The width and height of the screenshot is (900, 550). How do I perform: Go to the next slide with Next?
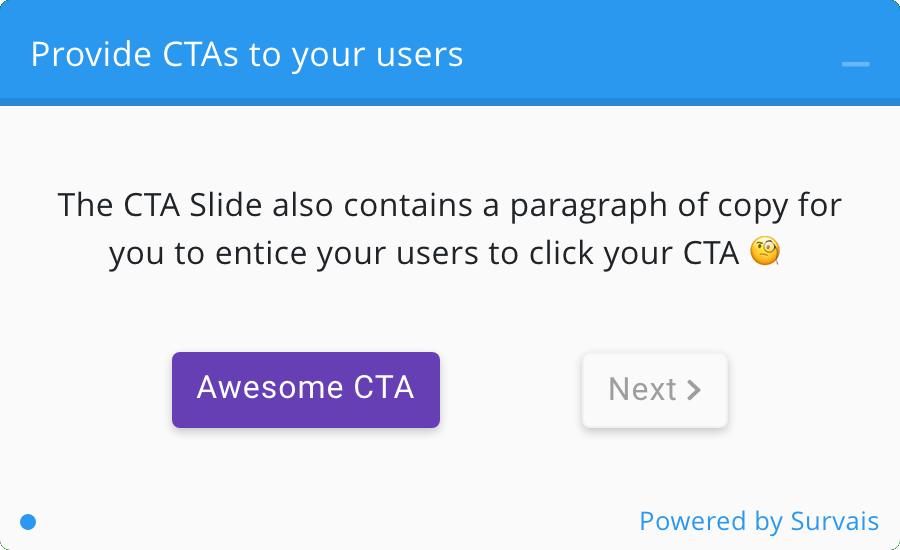click(654, 390)
